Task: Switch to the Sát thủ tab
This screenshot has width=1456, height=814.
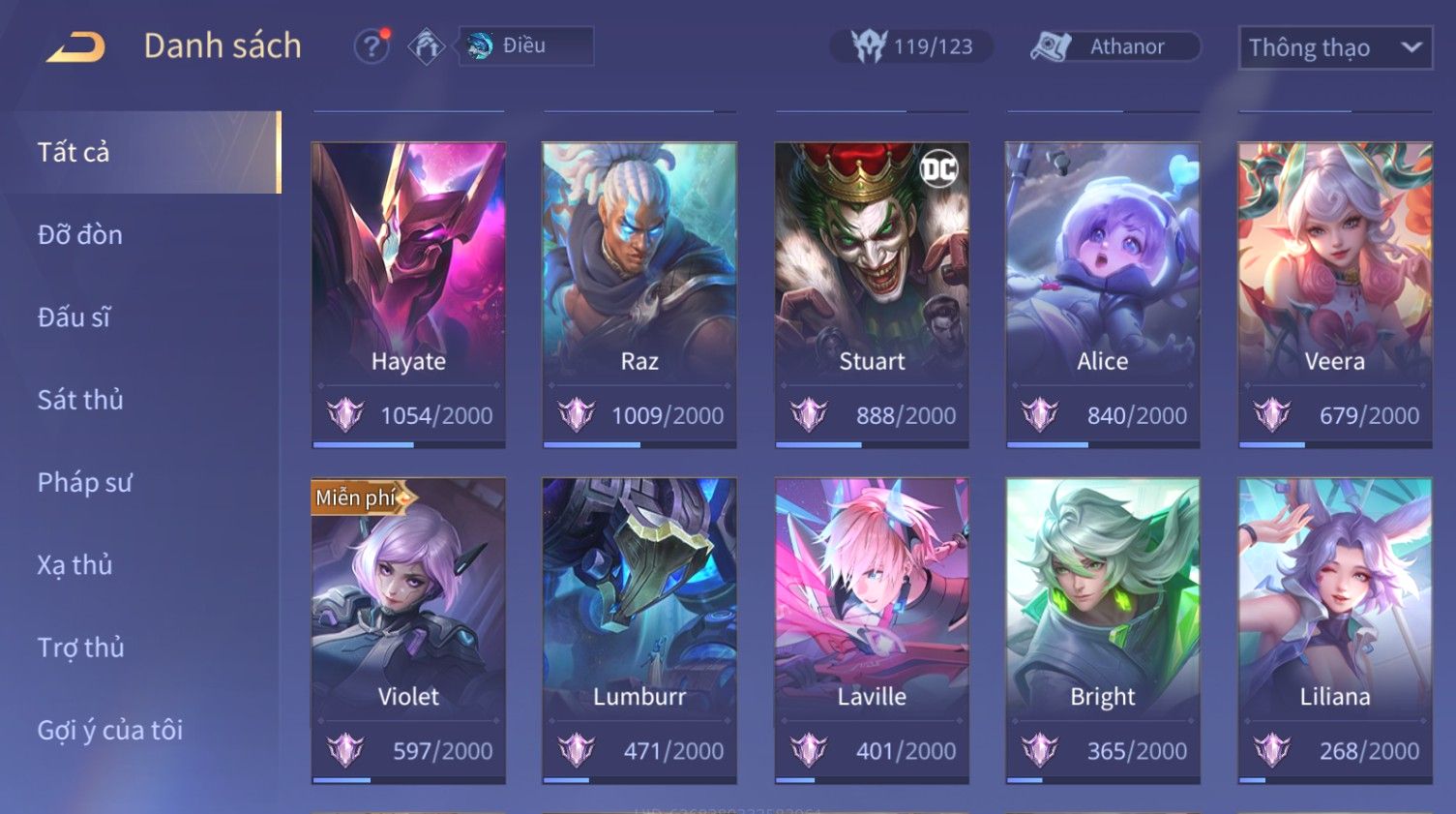Action: pyautogui.click(x=80, y=399)
